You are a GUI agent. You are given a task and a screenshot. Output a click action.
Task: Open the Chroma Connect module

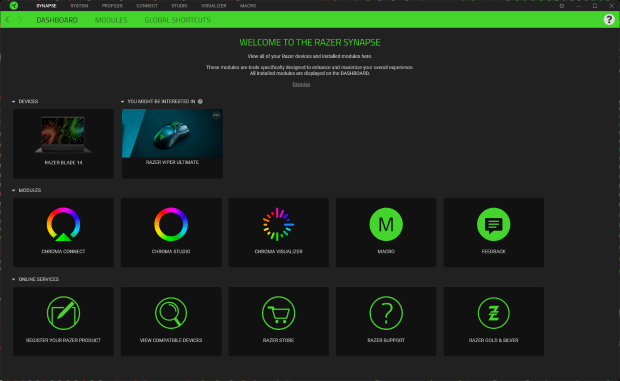click(x=63, y=232)
